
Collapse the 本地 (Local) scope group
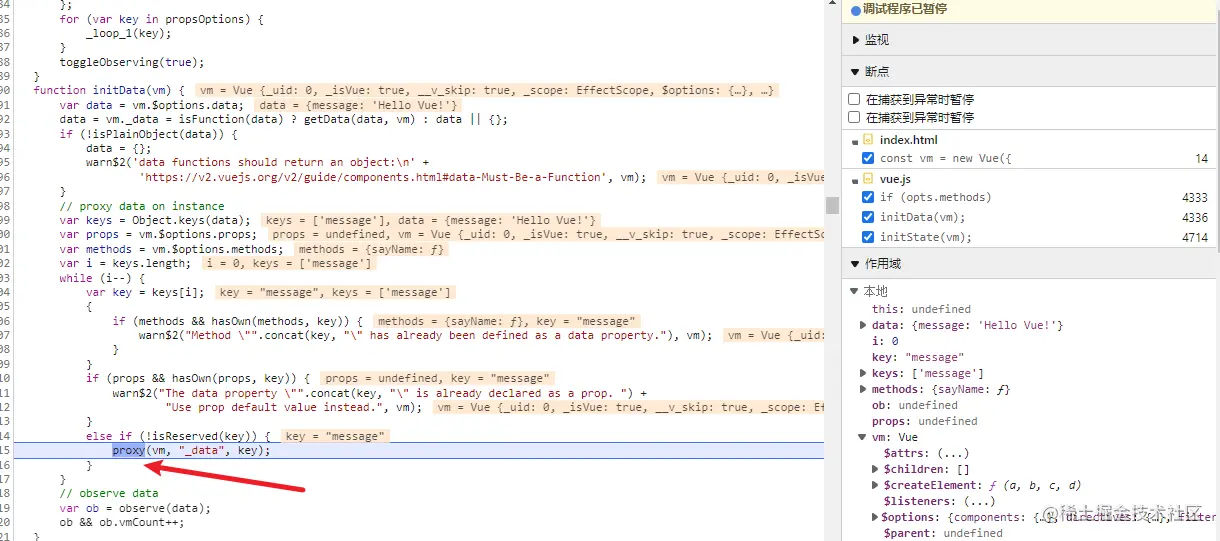[854, 291]
